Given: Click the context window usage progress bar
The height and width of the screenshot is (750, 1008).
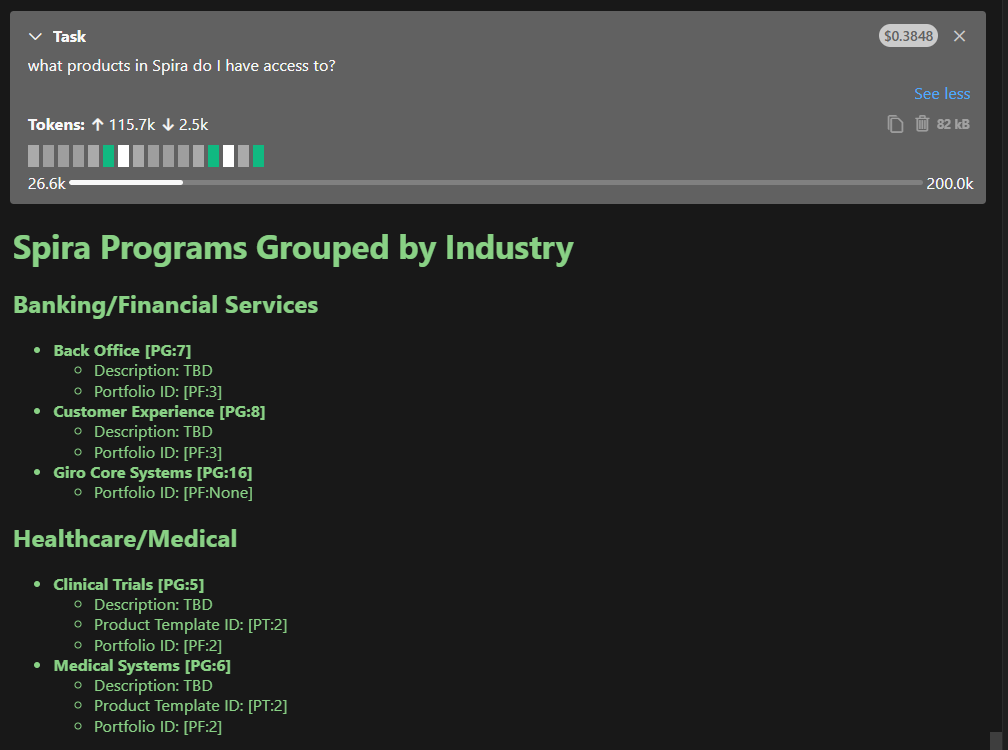Looking at the screenshot, I should tap(495, 183).
